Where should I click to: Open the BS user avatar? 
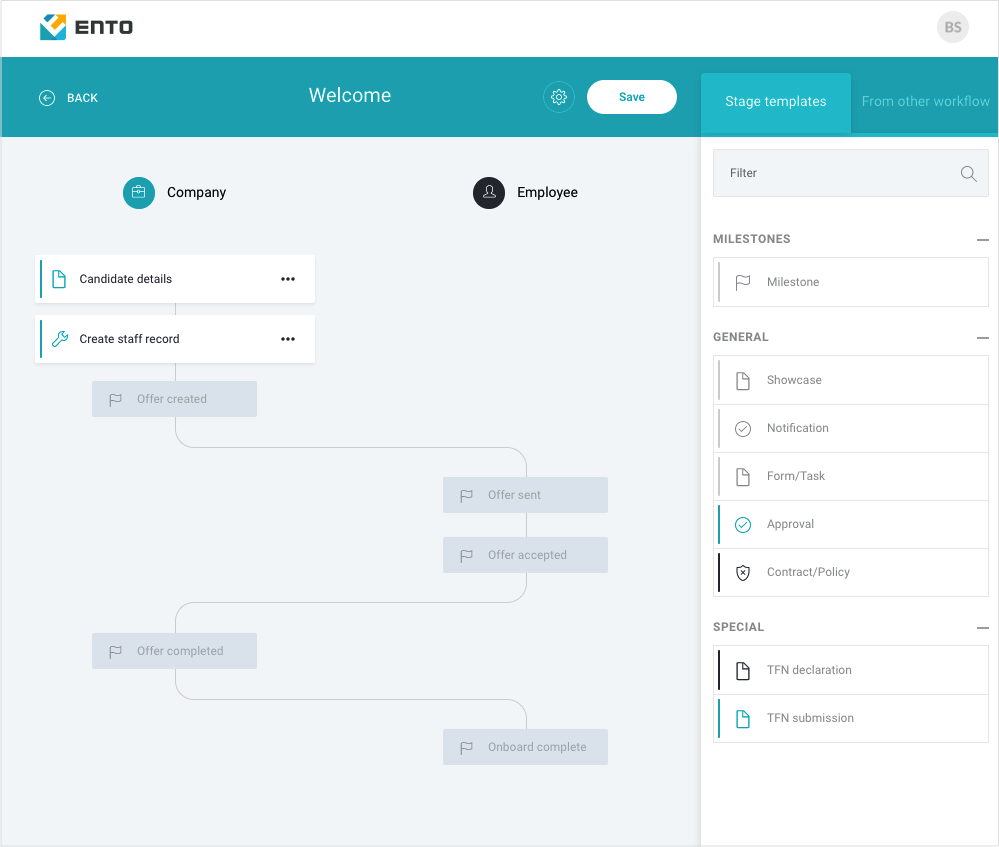pos(952,27)
